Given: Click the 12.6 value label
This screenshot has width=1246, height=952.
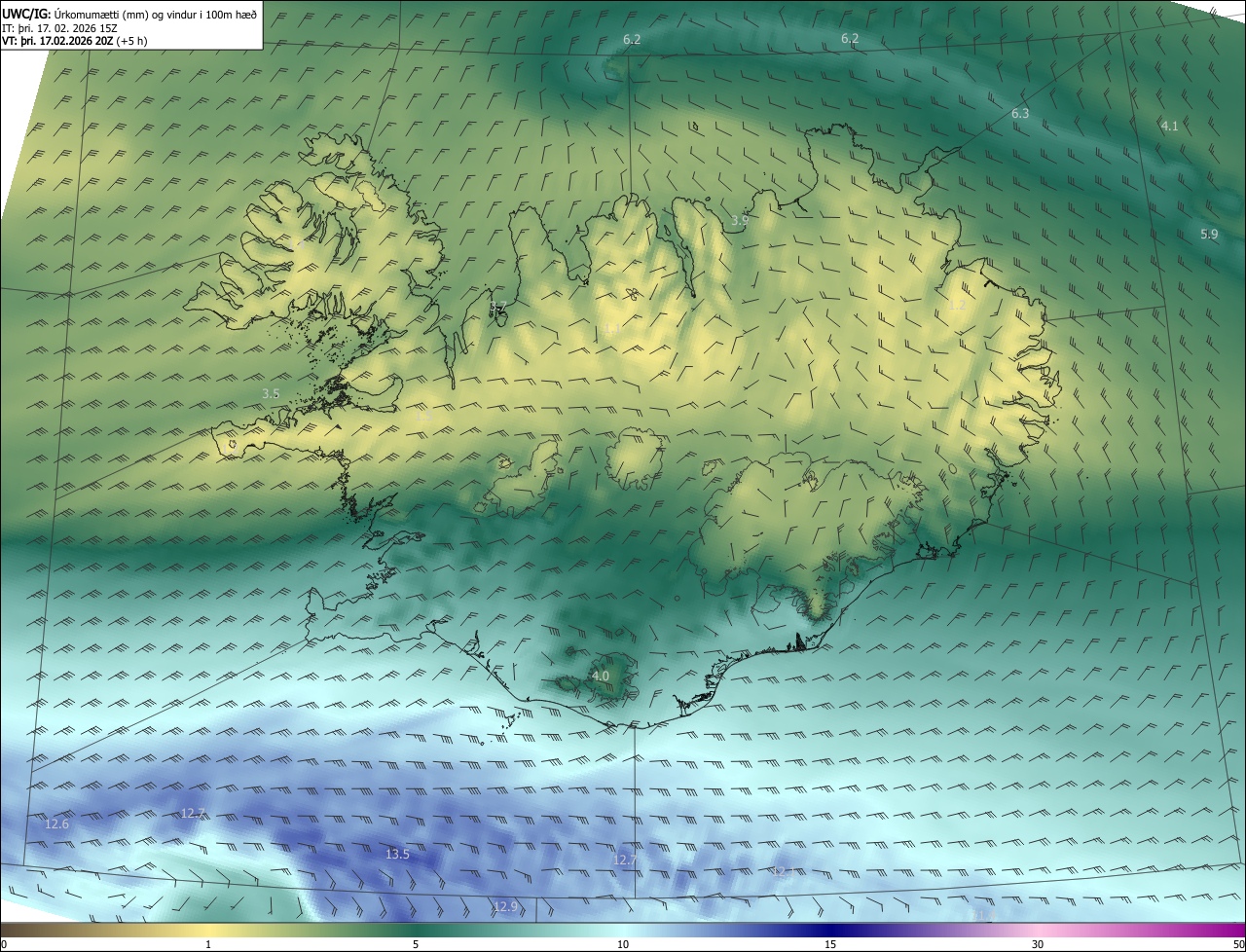Looking at the screenshot, I should coord(57,824).
